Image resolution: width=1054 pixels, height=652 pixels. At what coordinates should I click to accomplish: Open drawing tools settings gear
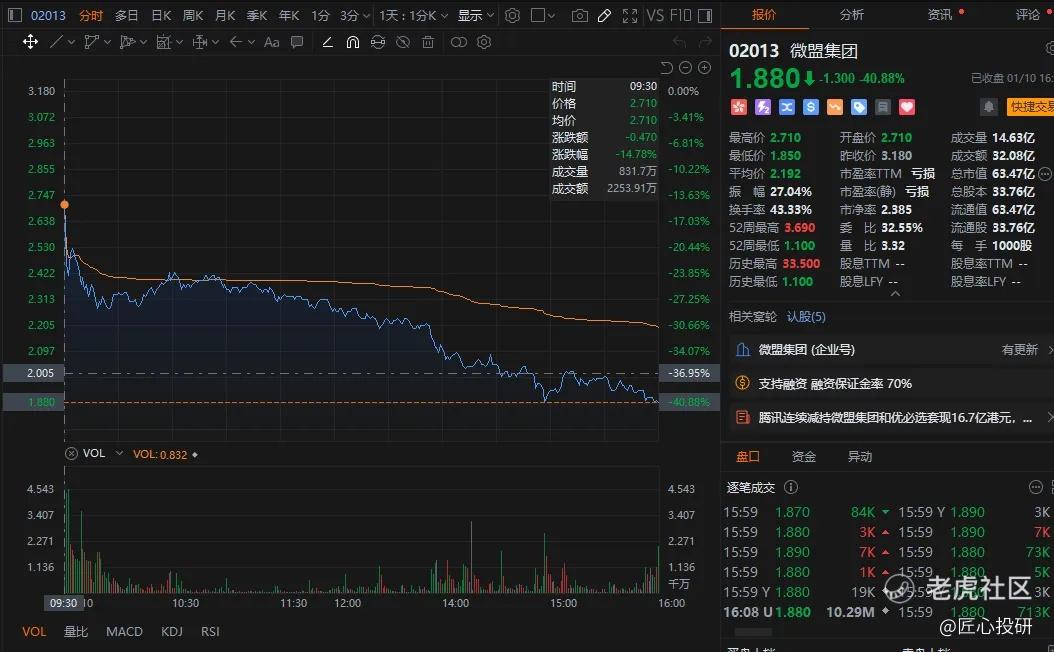click(x=484, y=42)
